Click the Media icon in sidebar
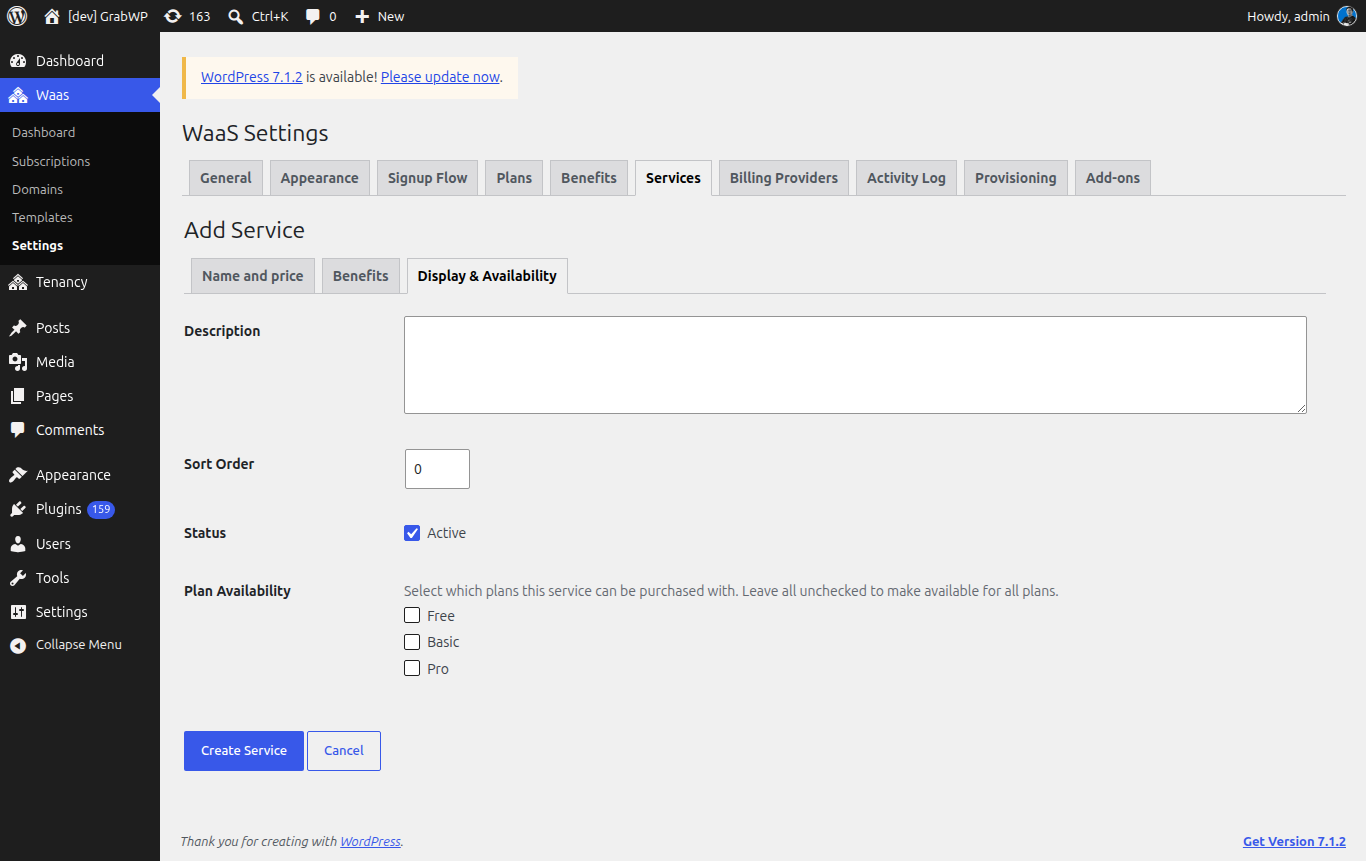 coord(18,362)
